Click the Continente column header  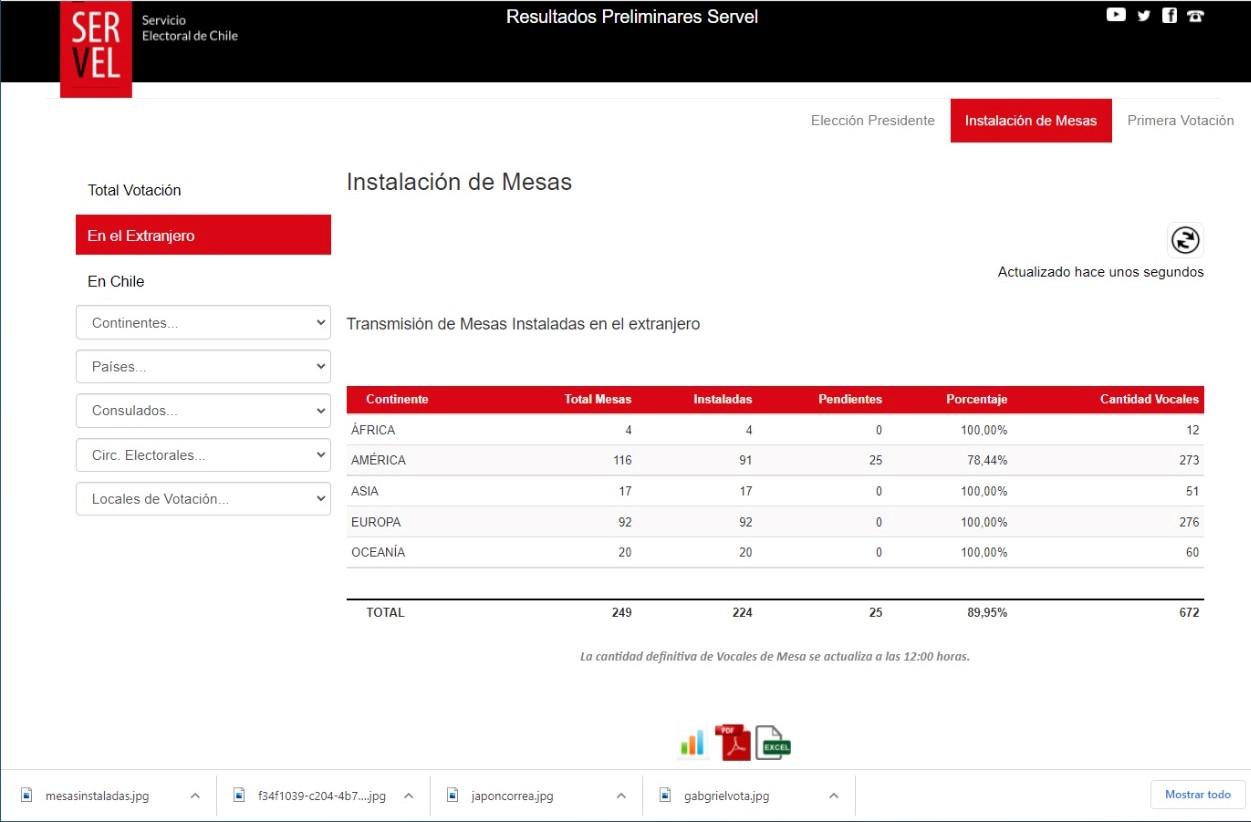pos(397,399)
